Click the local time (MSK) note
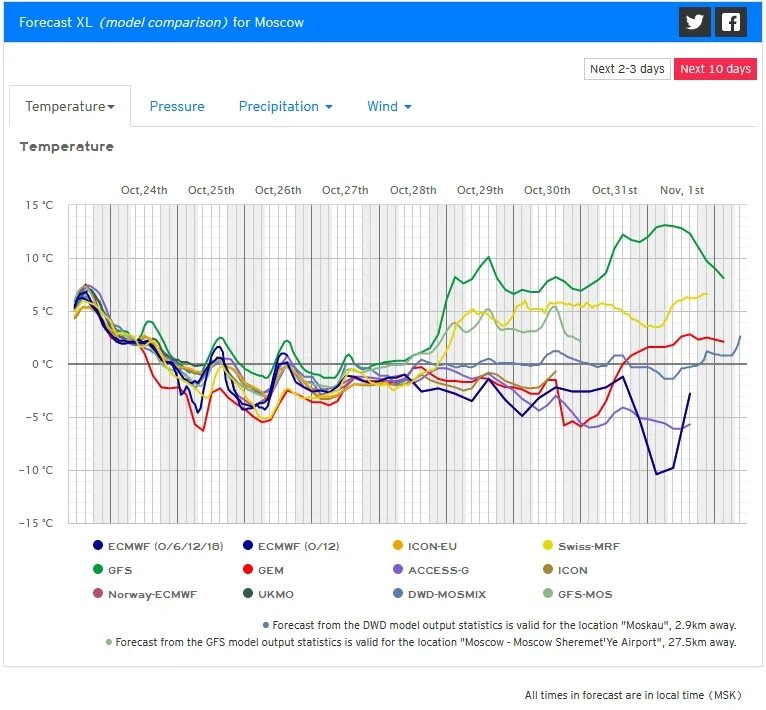This screenshot has width=766, height=710. click(633, 695)
